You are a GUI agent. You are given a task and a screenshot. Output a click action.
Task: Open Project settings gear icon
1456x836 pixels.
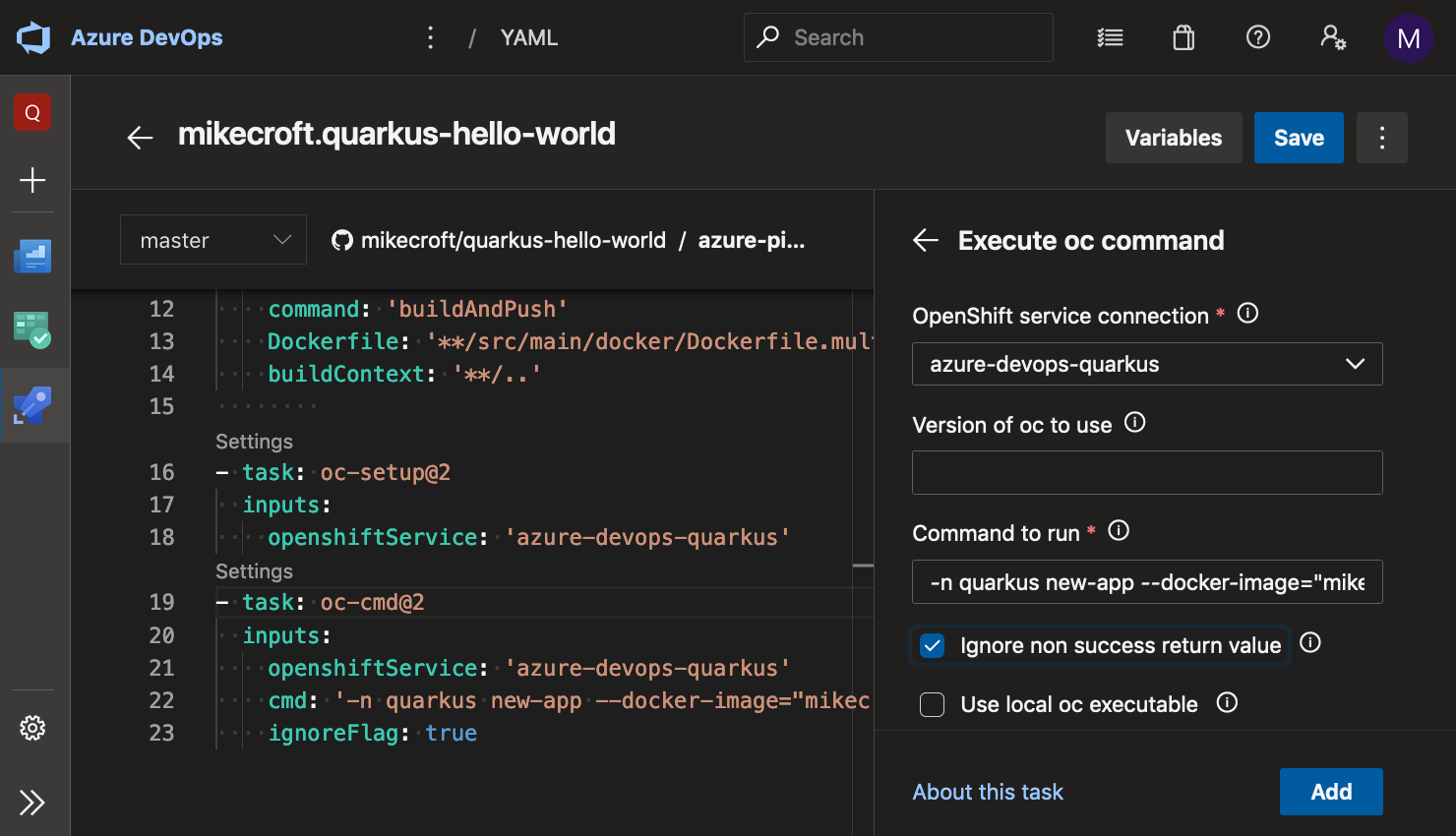click(32, 728)
